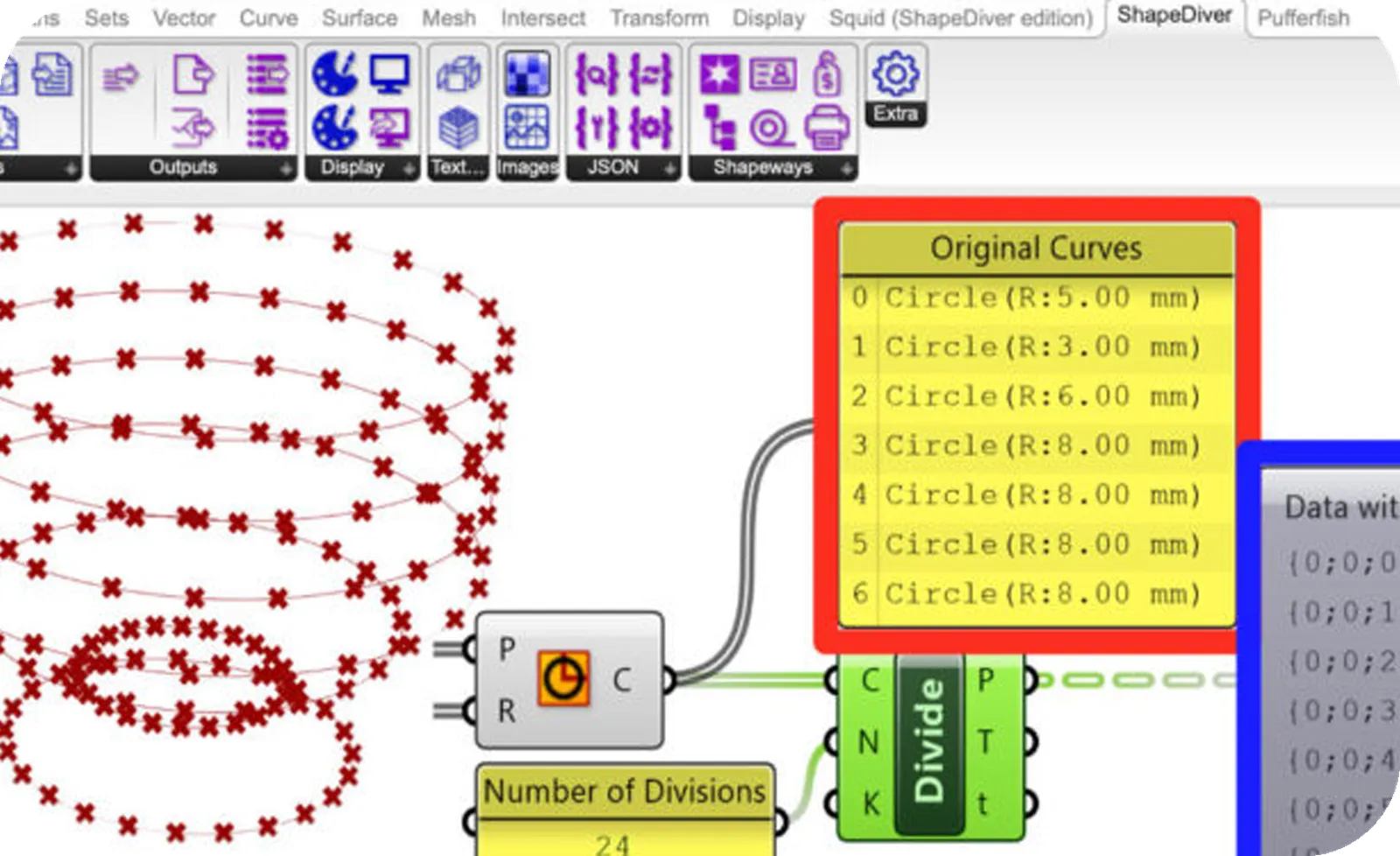Click the Number of Divisions slider
This screenshot has height=856, width=1400.
click(625, 842)
